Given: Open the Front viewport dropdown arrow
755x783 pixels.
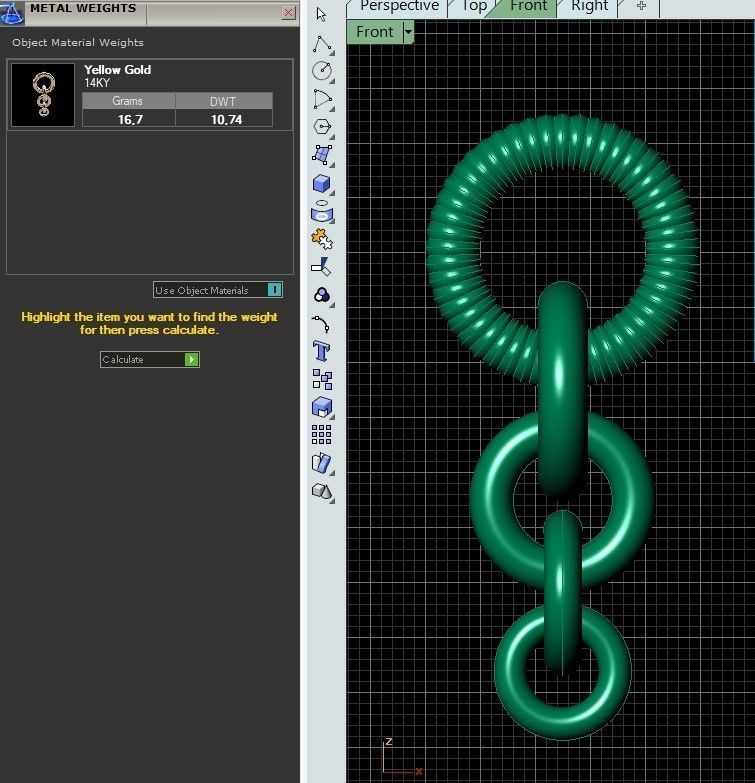Looking at the screenshot, I should point(408,32).
